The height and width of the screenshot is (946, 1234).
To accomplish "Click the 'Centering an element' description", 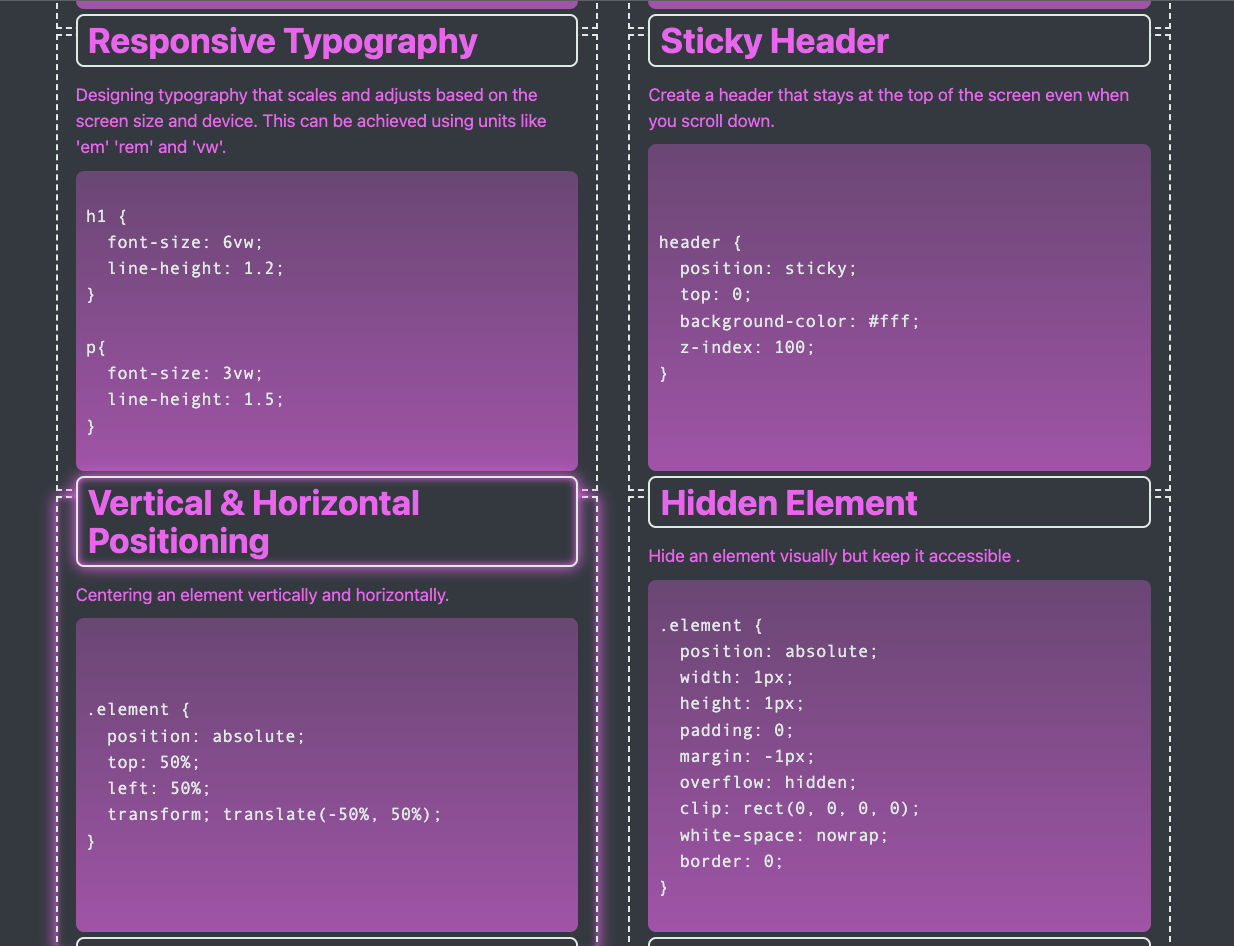I will (x=262, y=595).
